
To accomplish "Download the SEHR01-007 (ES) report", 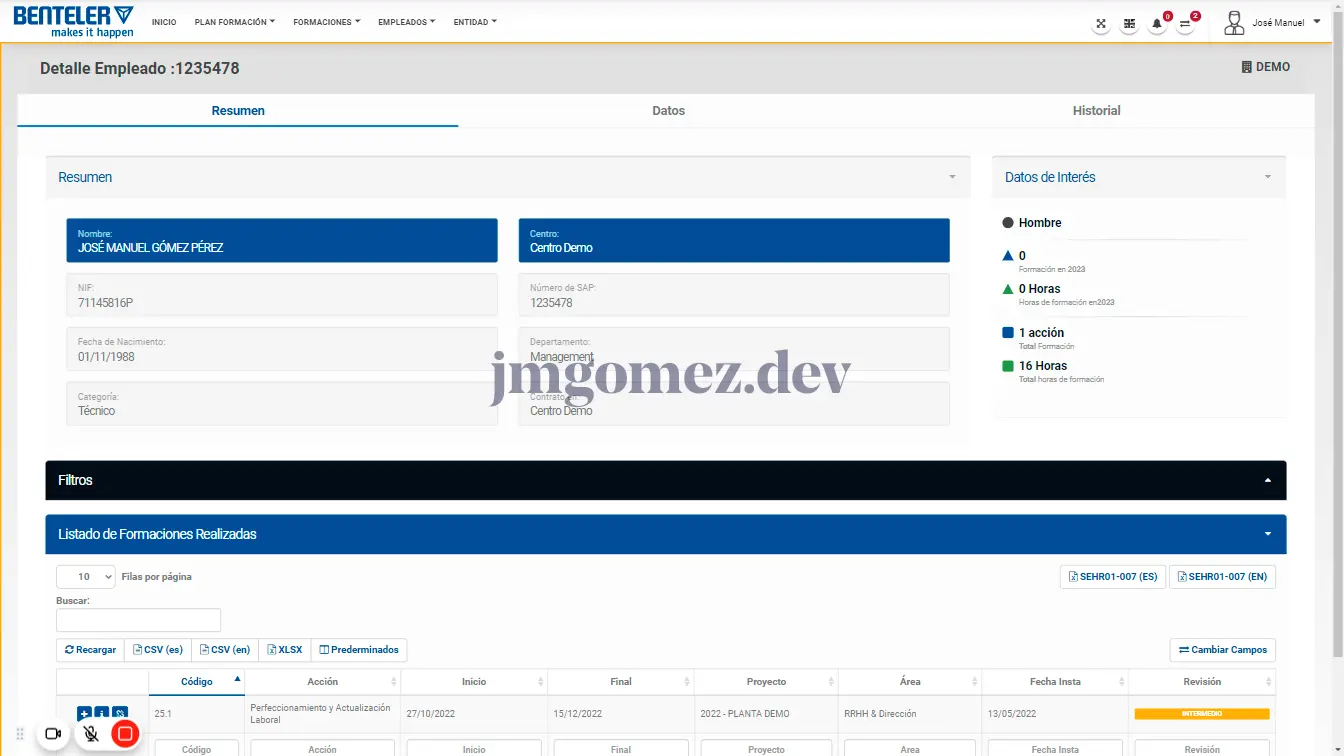I will [1112, 577].
